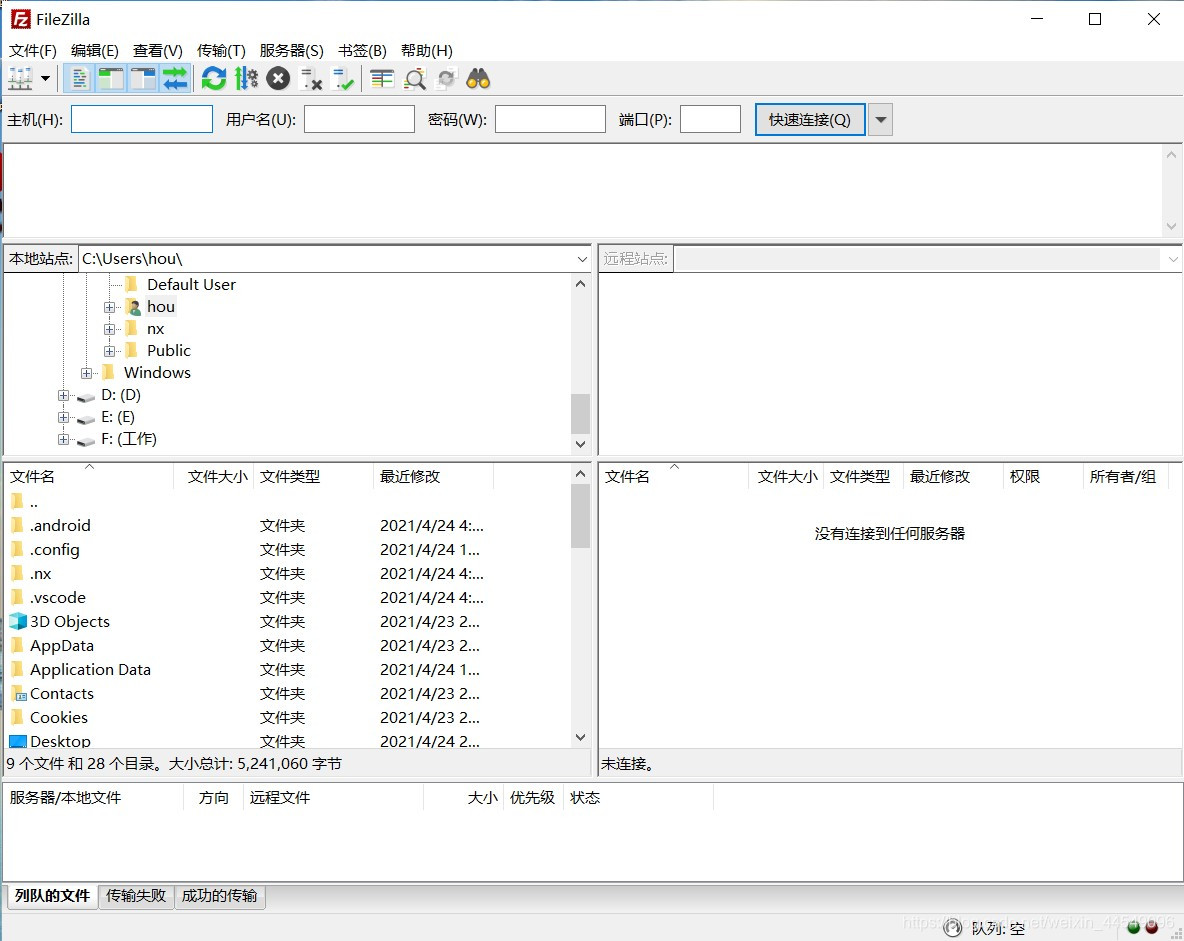
Task: Expand the Public folder in tree
Action: tap(109, 351)
